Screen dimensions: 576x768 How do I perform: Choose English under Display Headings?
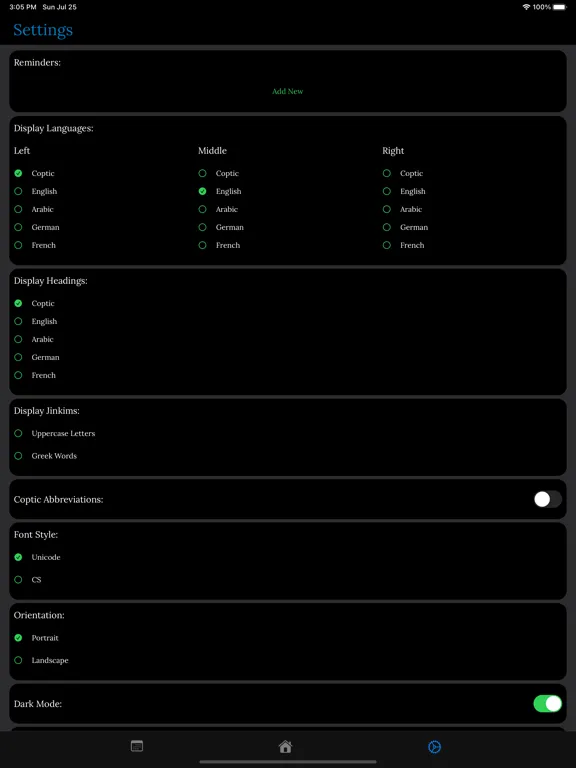coord(18,321)
